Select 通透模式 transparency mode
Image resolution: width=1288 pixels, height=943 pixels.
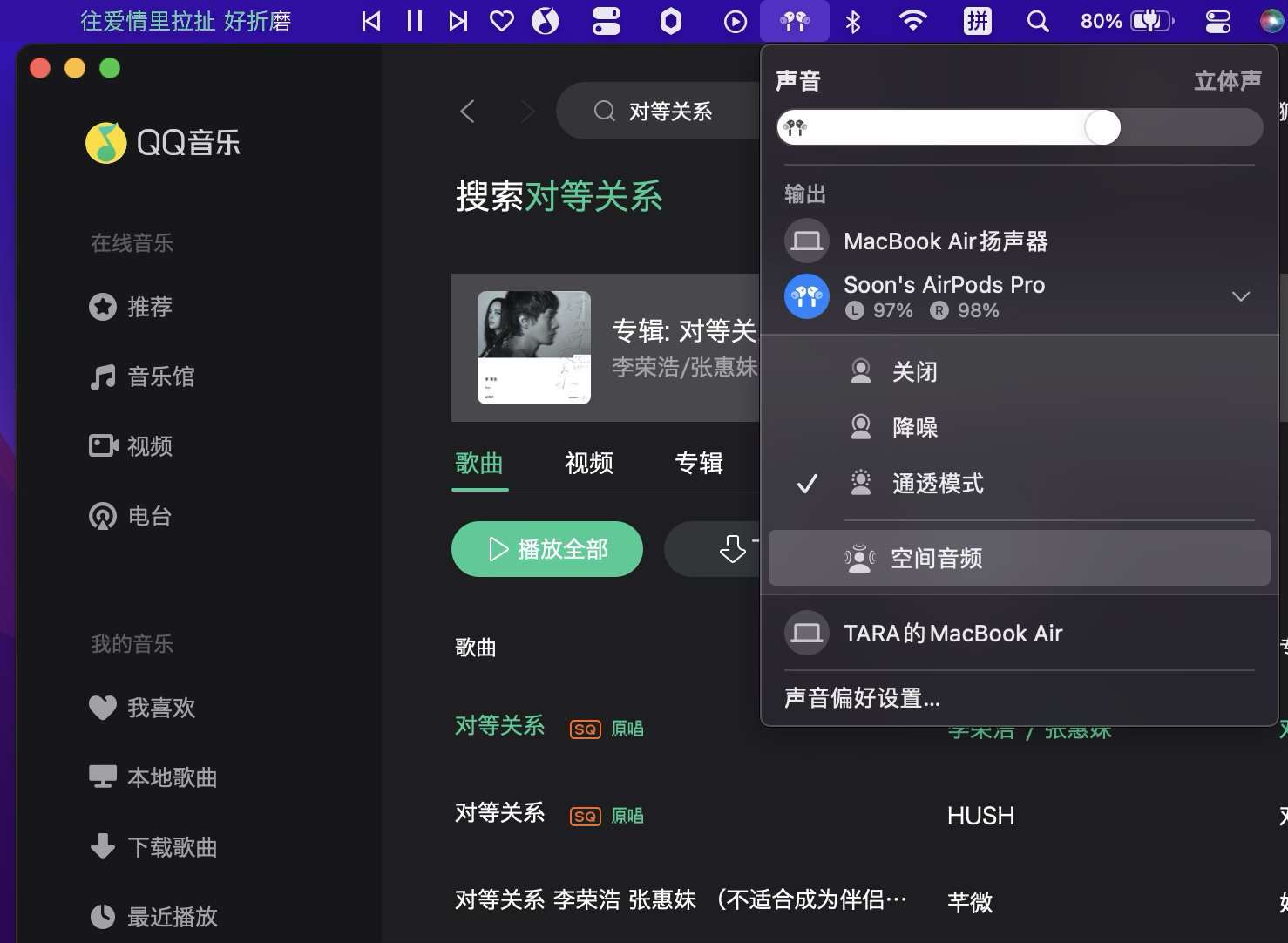point(1020,484)
